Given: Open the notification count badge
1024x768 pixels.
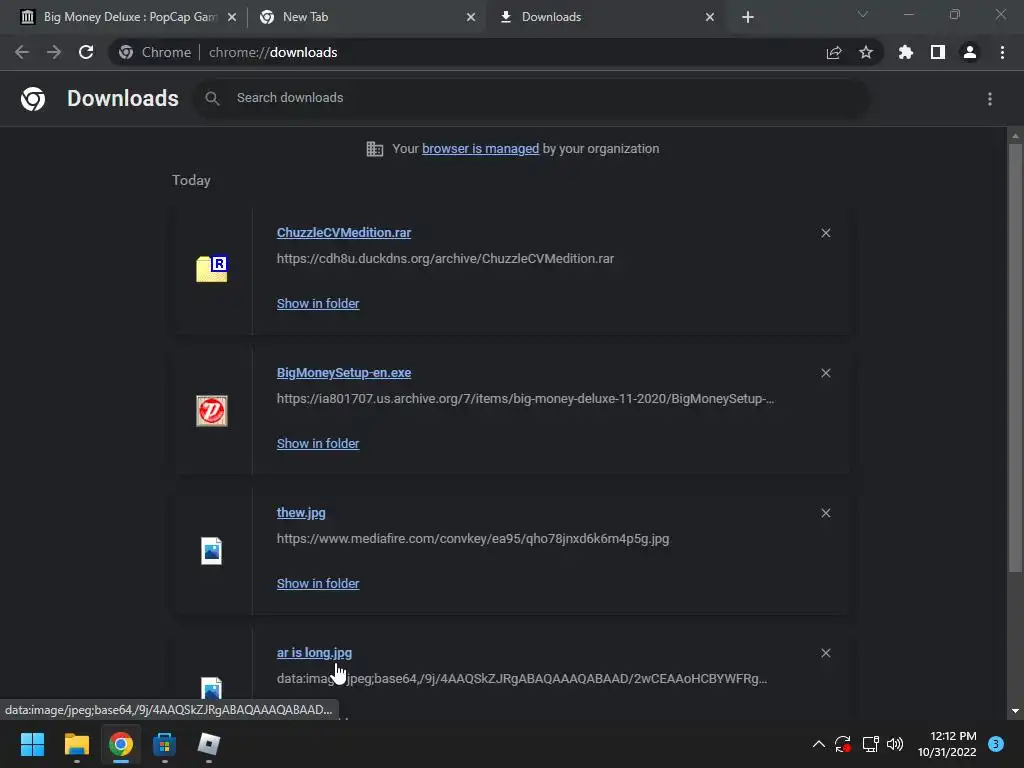Looking at the screenshot, I should (996, 744).
